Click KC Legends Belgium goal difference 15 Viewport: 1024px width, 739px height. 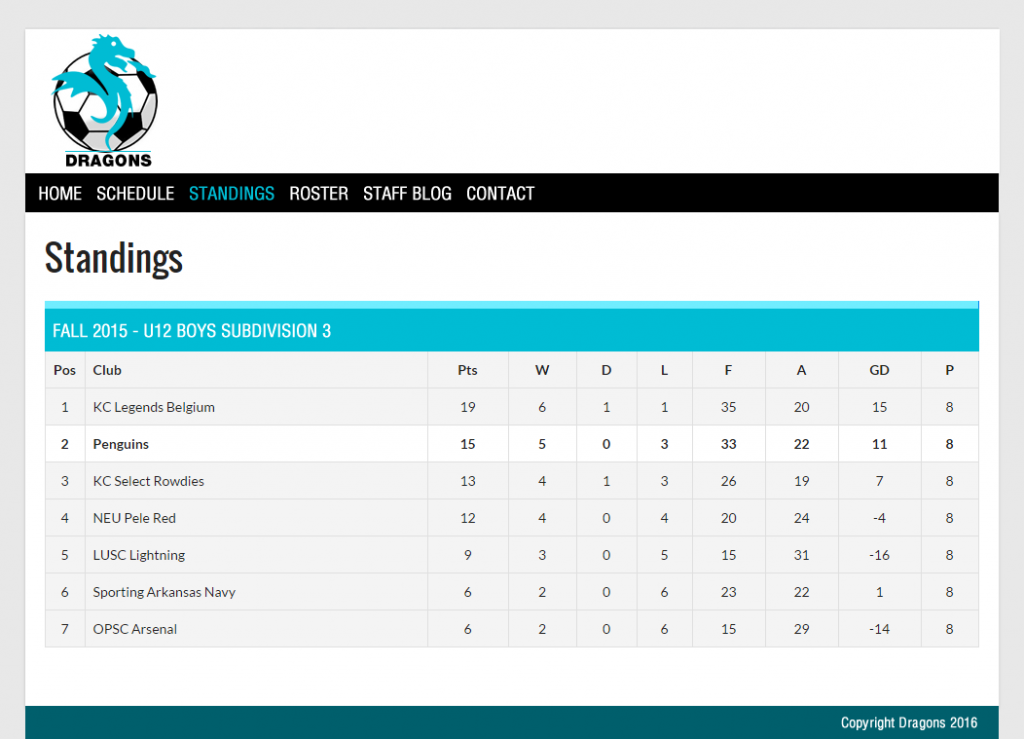[x=879, y=407]
